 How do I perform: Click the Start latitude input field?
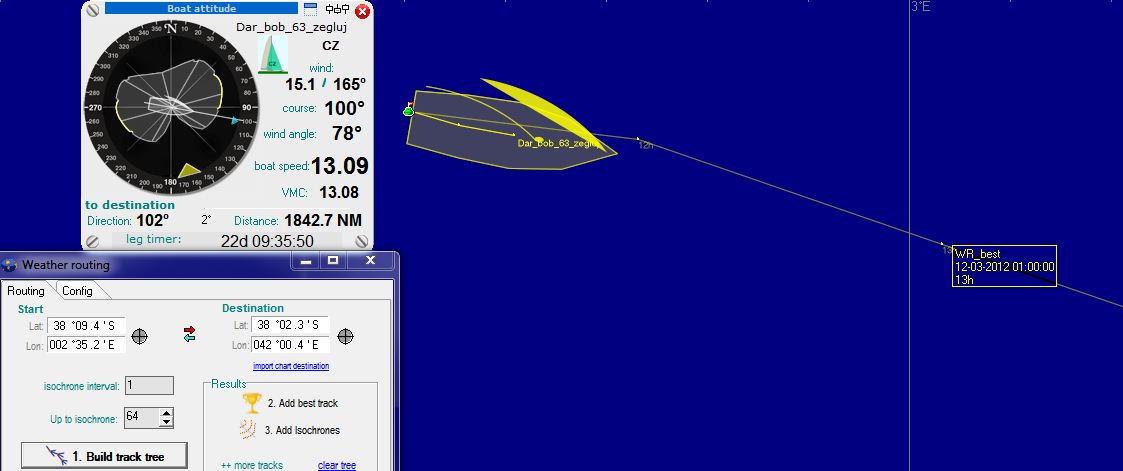85,325
